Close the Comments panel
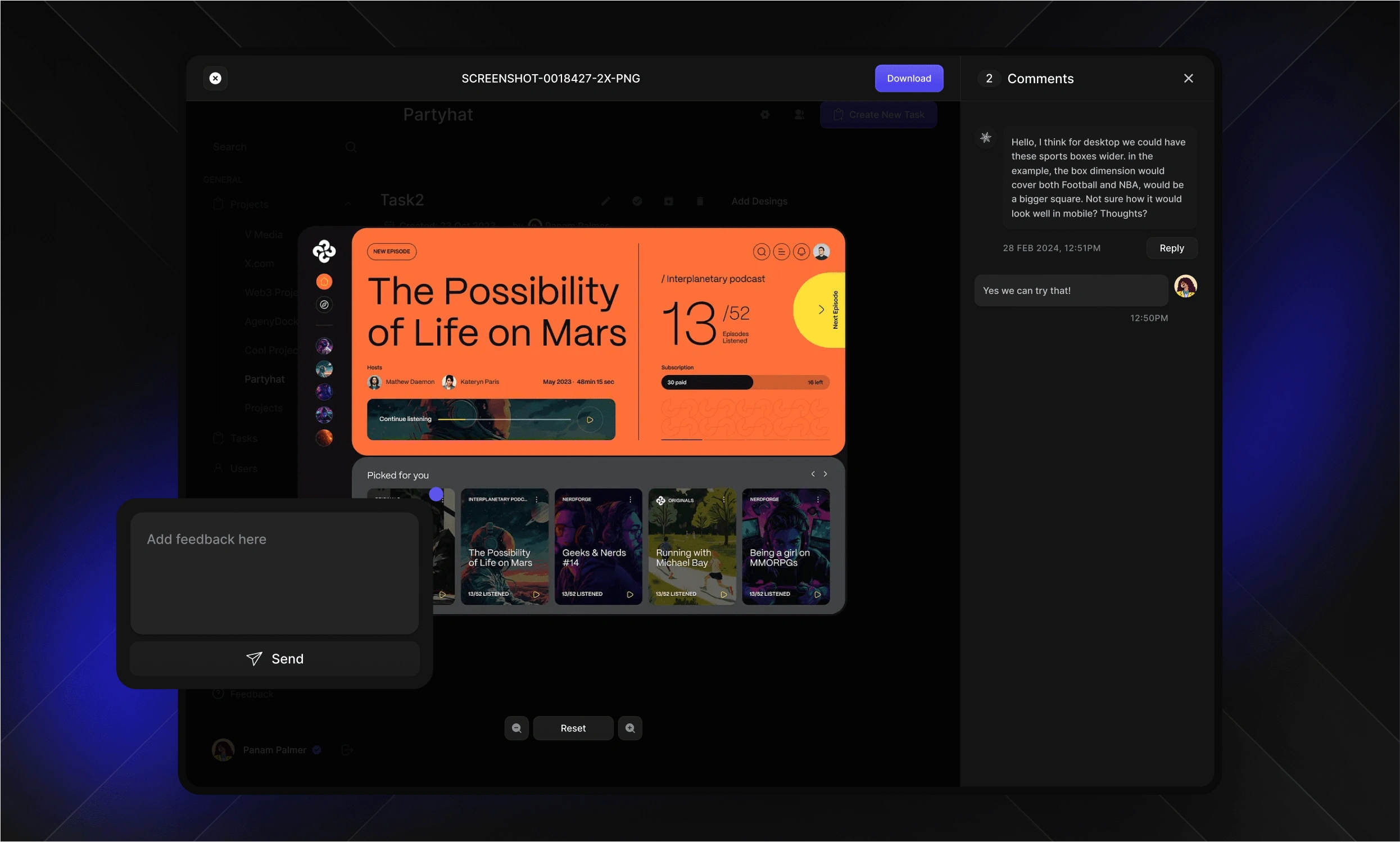The image size is (1400, 842). click(1188, 78)
